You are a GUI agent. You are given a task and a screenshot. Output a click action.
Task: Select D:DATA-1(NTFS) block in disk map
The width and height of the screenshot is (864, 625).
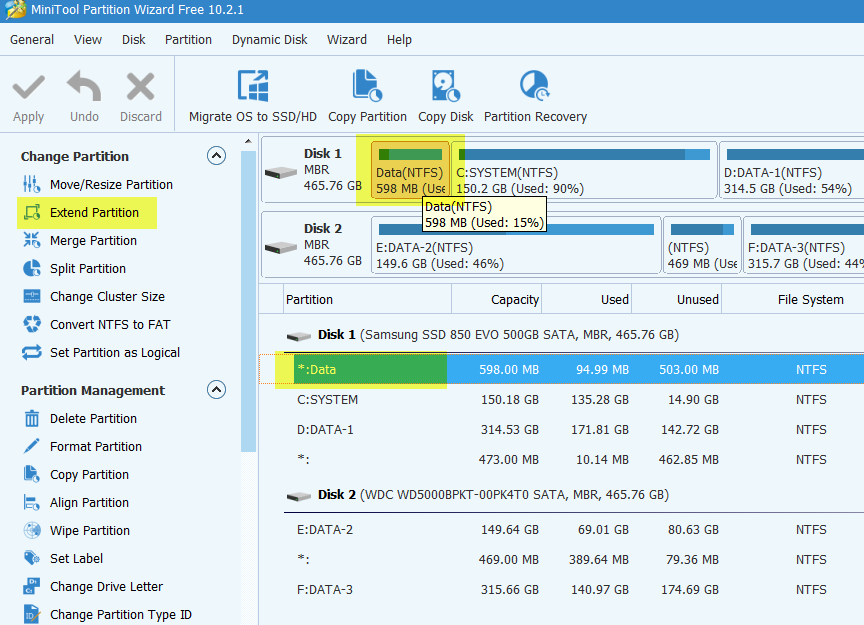point(792,170)
